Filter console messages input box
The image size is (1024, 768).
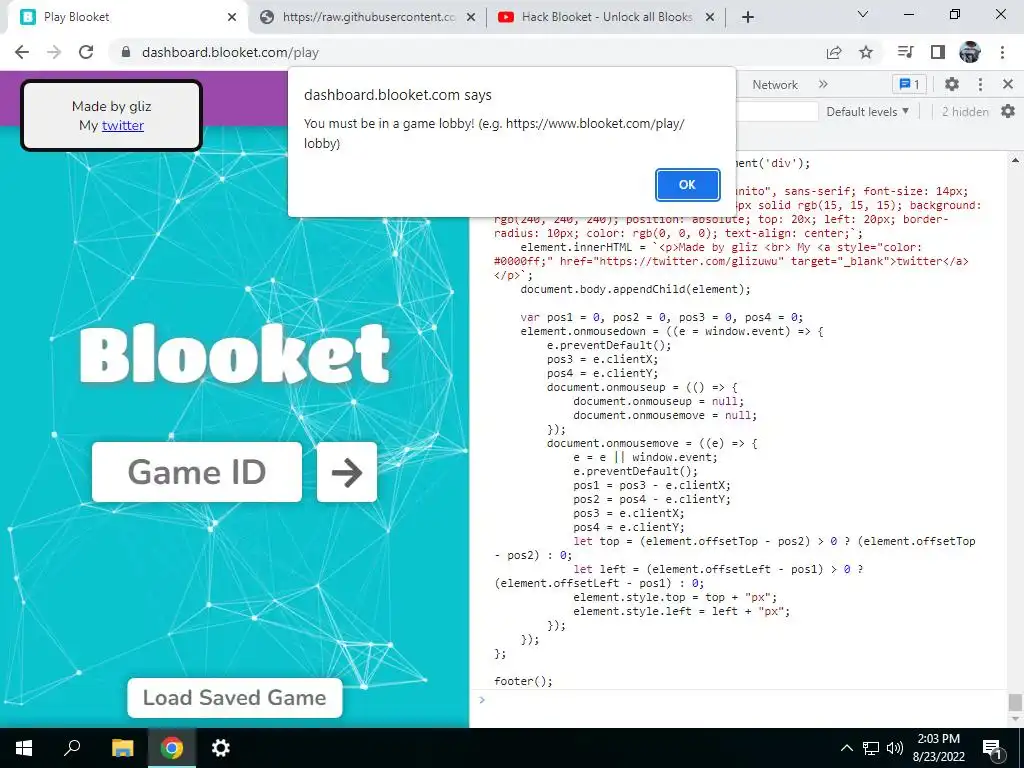pyautogui.click(x=777, y=112)
